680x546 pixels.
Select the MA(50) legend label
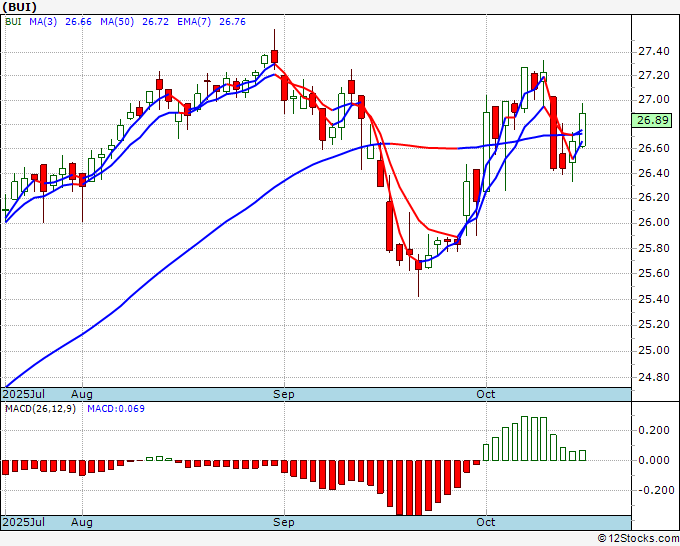117,22
